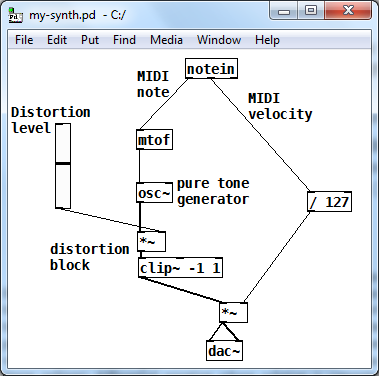Open the Media menu
This screenshot has width=379, height=376.
166,40
